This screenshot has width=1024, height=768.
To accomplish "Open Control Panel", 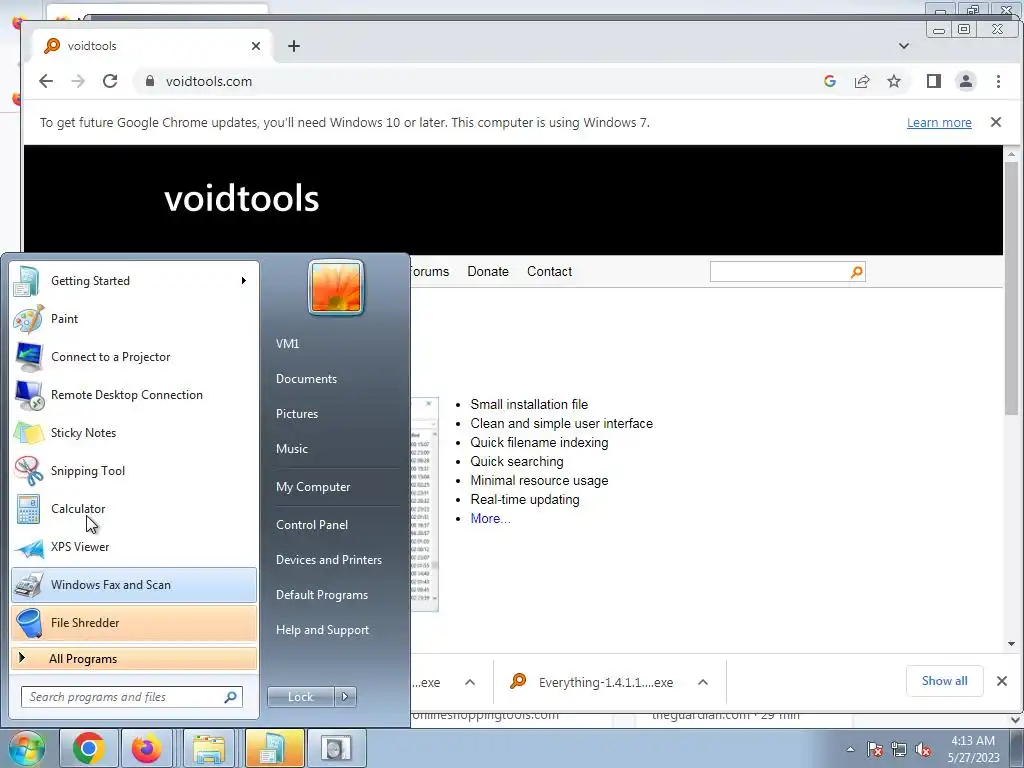I will (312, 525).
